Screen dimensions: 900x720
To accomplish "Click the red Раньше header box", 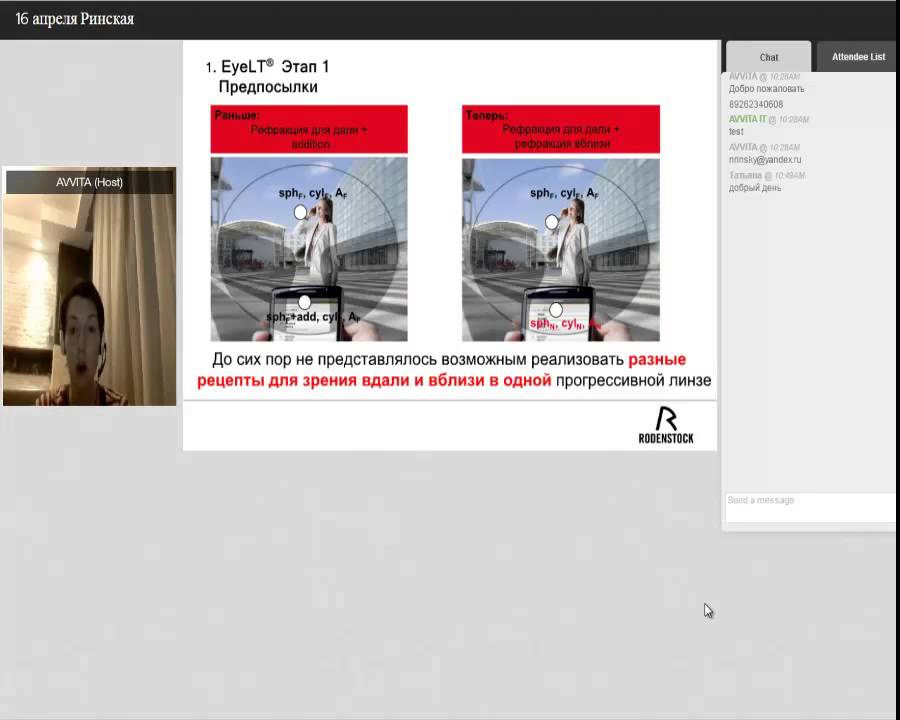I will (x=309, y=129).
